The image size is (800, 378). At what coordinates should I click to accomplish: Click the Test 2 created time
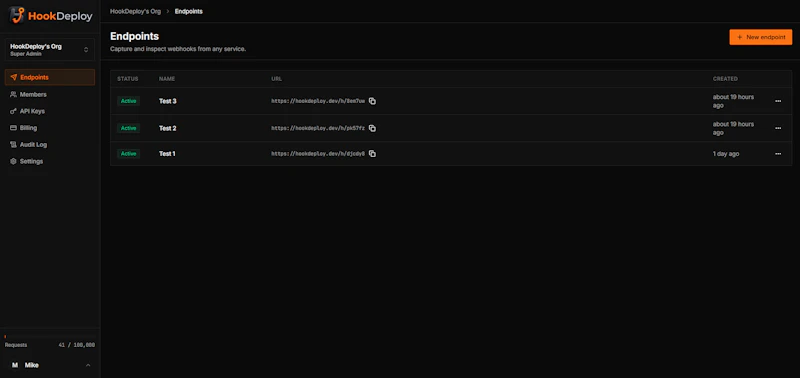point(733,128)
